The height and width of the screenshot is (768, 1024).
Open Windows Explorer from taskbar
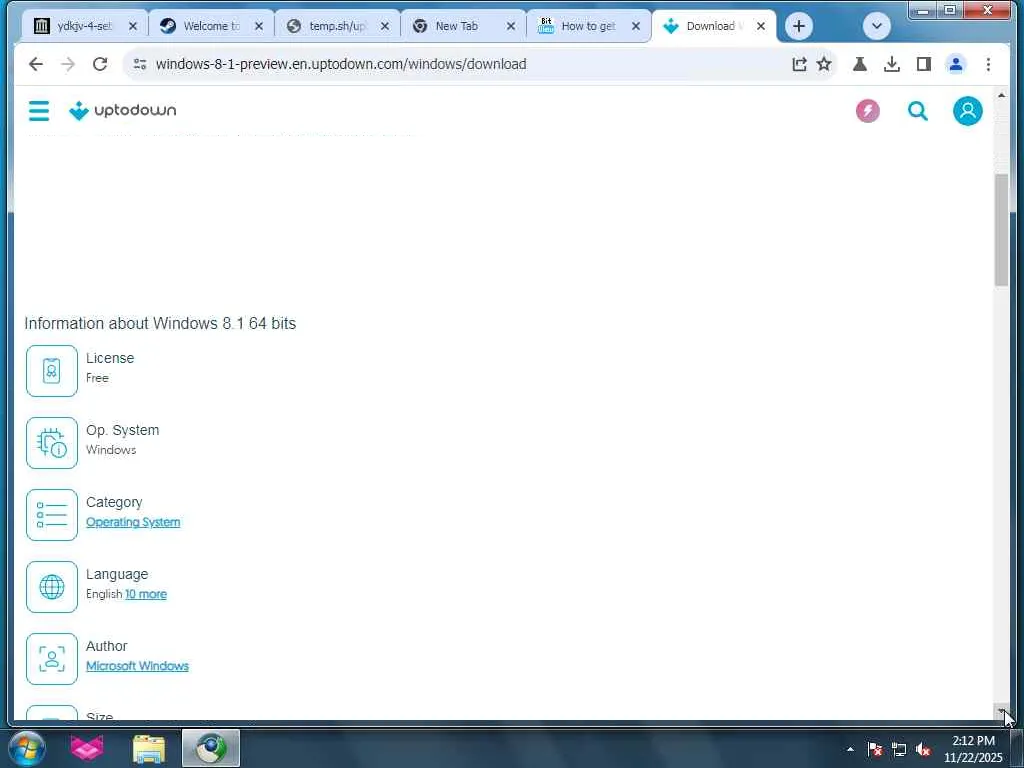(149, 748)
